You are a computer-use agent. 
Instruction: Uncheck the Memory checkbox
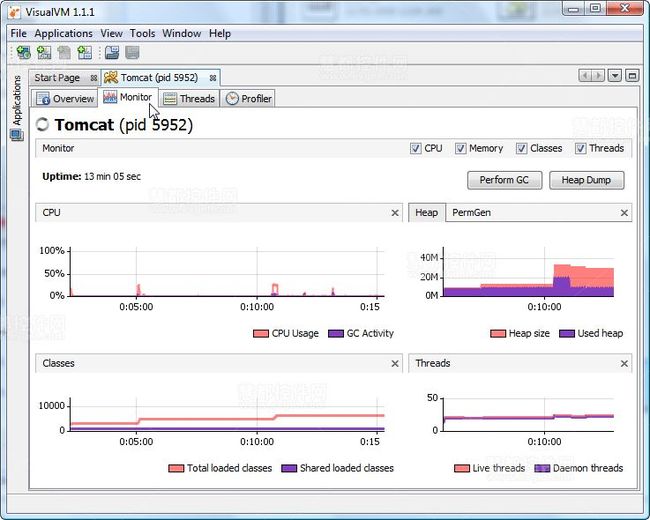[x=460, y=148]
